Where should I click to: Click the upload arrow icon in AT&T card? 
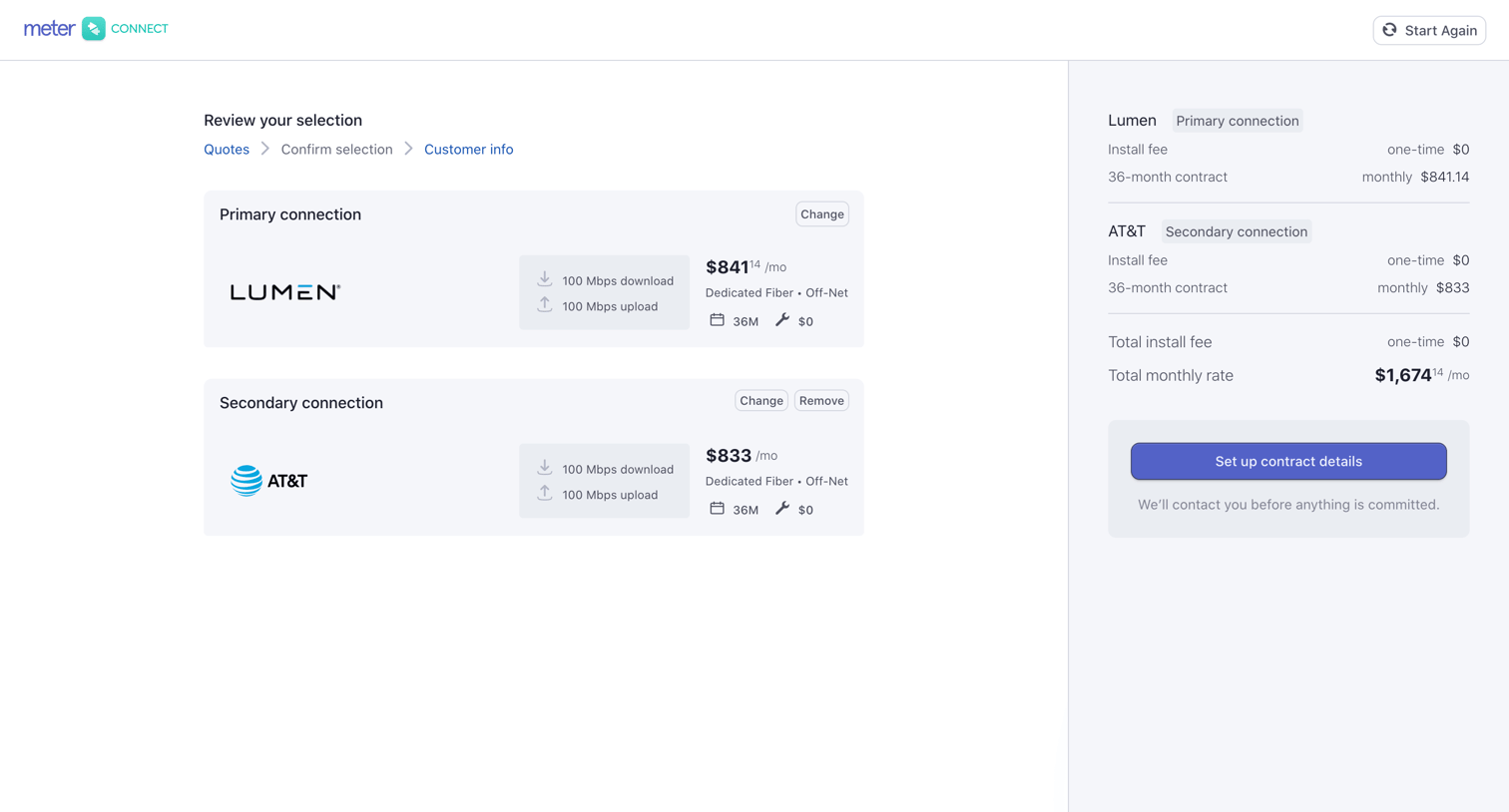[x=545, y=493]
